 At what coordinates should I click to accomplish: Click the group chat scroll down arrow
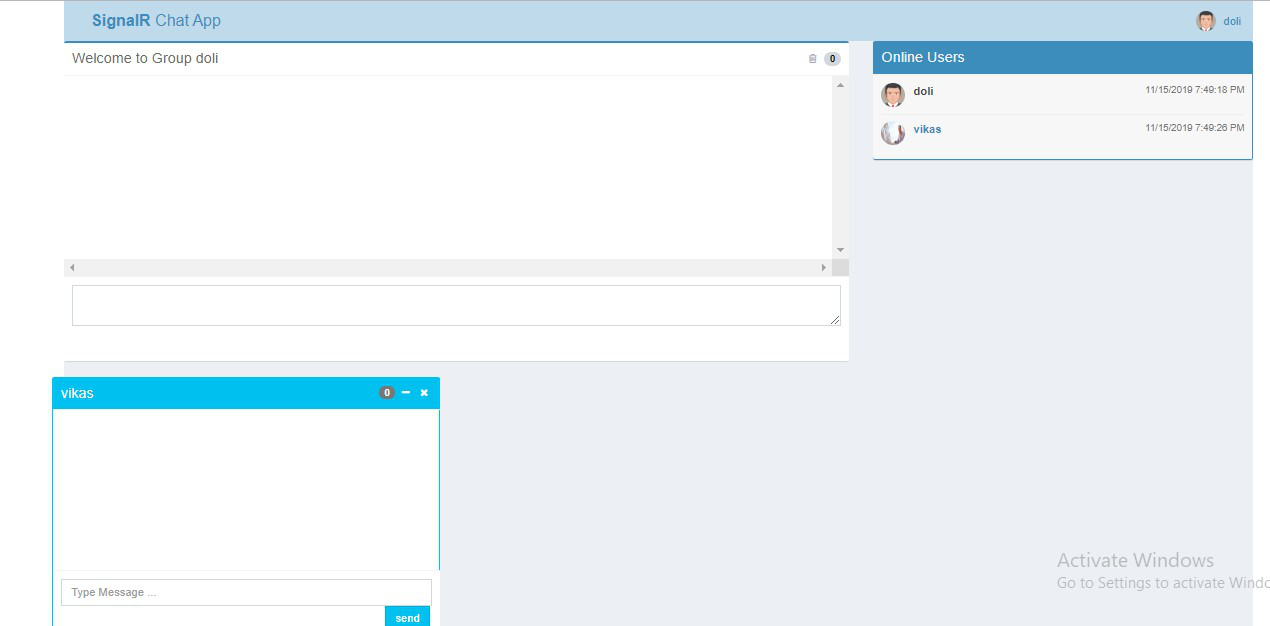point(840,250)
